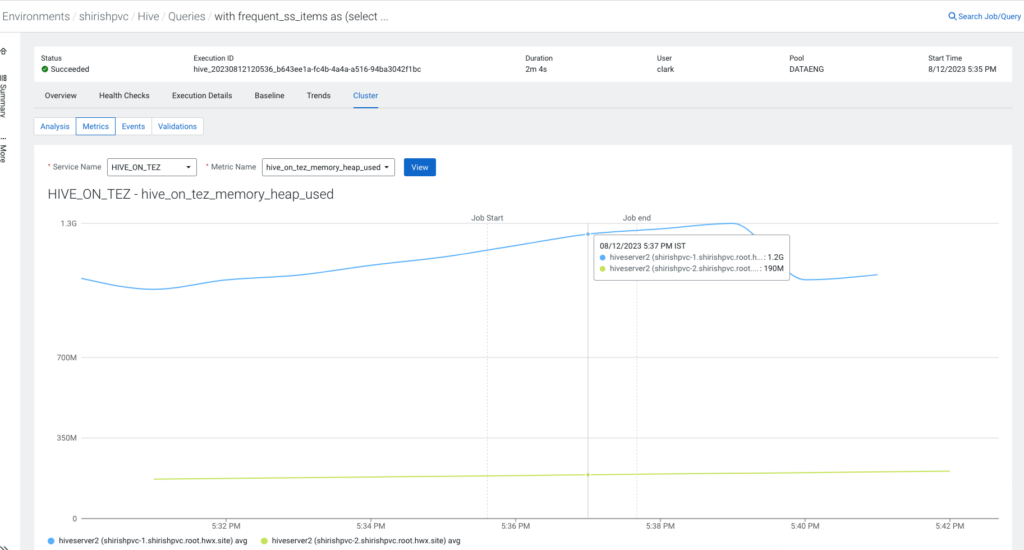Switch to the Health Checks tab
This screenshot has height=550, width=1024.
coord(124,96)
